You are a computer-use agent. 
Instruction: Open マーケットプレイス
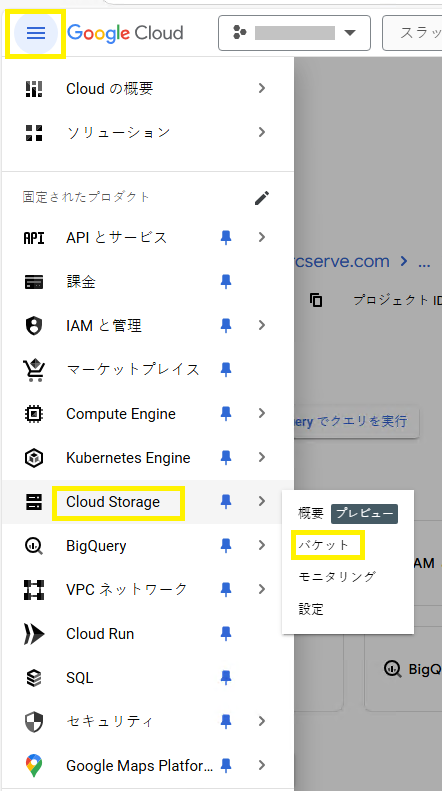(133, 370)
